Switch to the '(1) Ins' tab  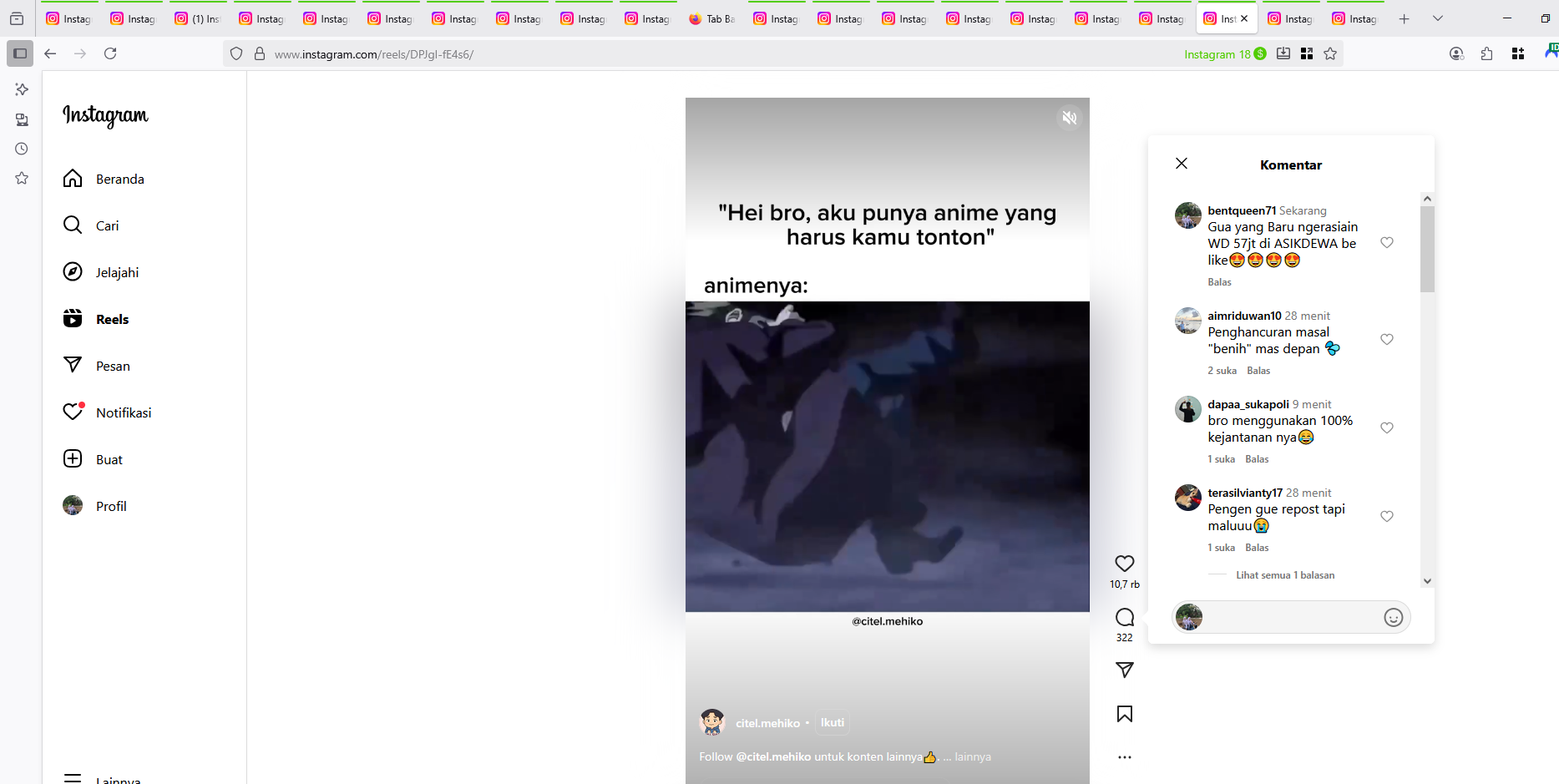pos(199,18)
